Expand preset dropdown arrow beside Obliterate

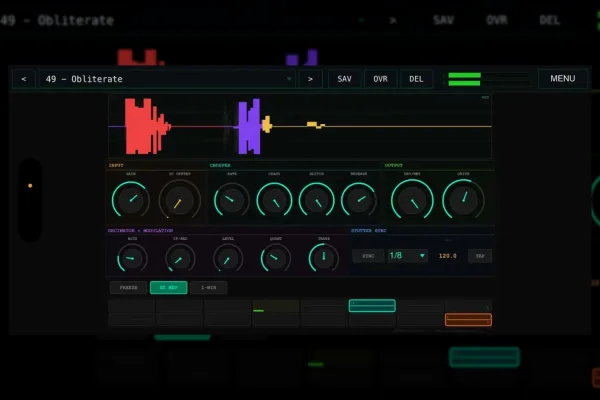(x=289, y=79)
